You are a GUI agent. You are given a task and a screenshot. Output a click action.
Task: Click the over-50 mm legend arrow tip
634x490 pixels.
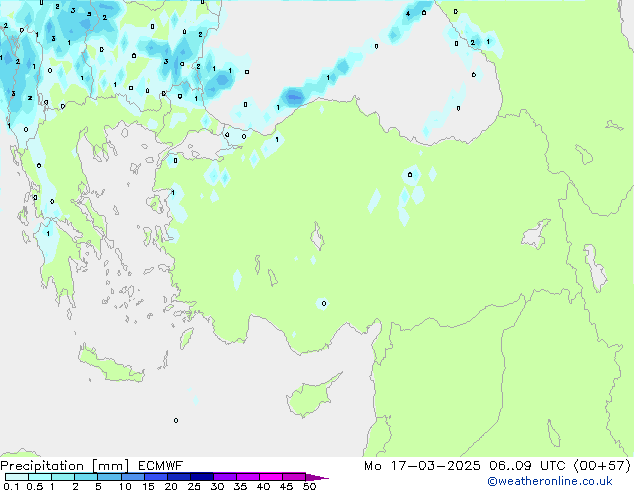(317, 477)
